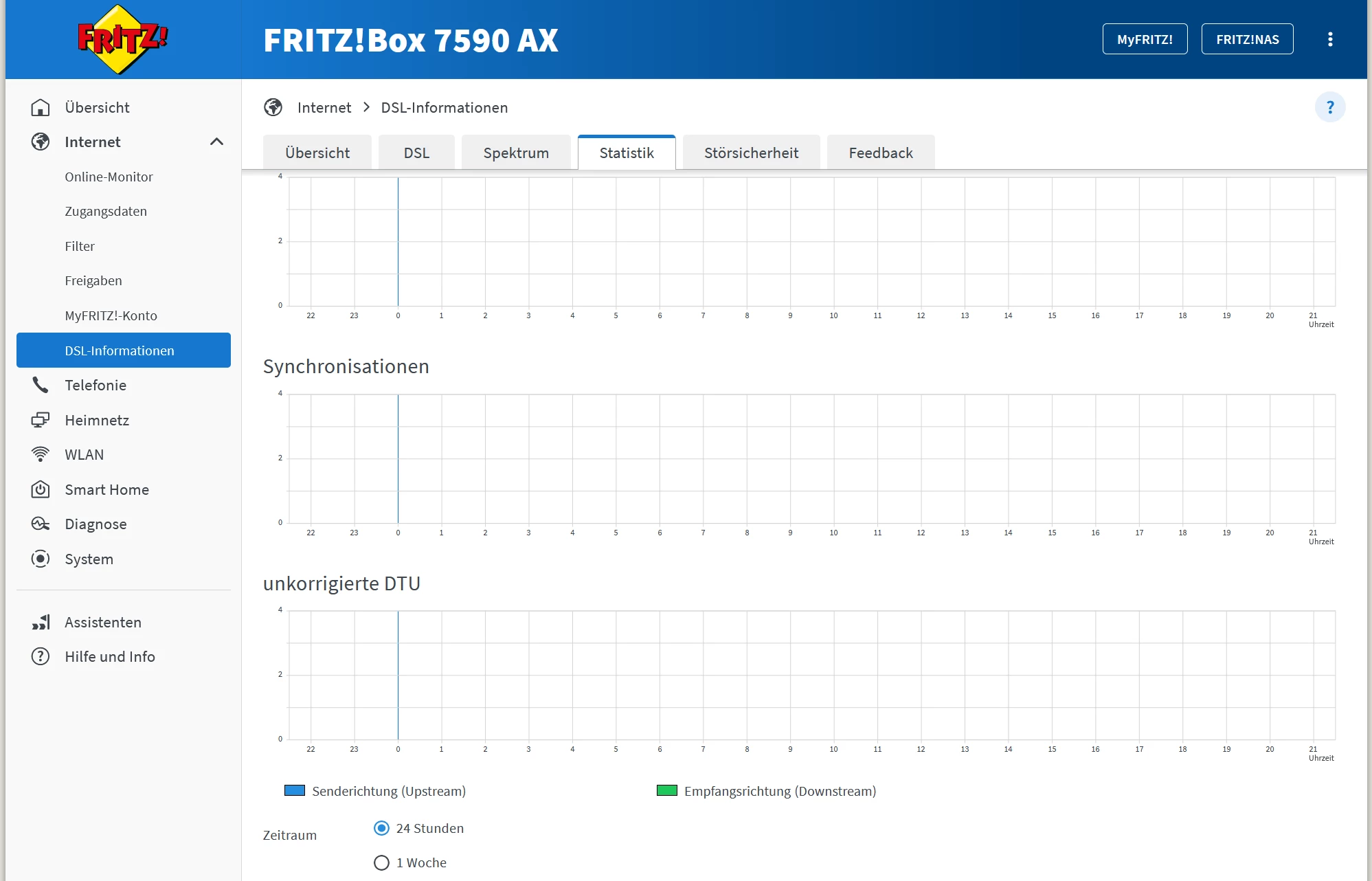Click the Smart Home icon
This screenshot has width=1372, height=881.
41,489
